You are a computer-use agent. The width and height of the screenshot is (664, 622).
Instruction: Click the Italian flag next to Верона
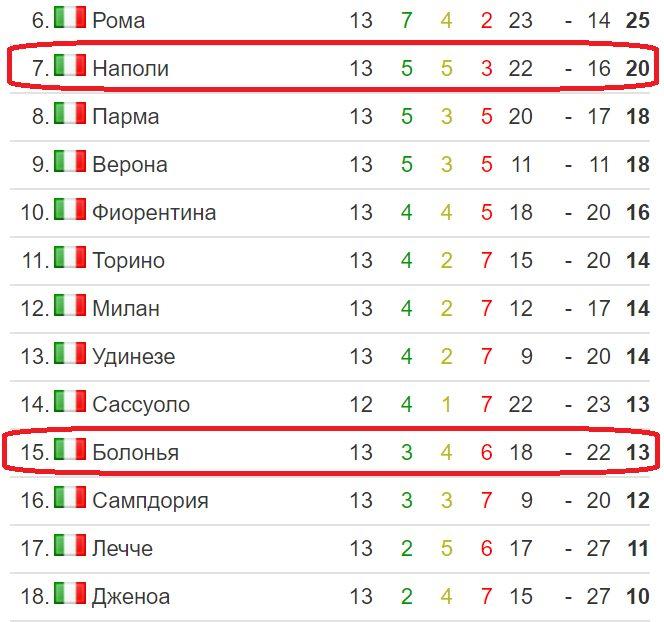click(69, 162)
